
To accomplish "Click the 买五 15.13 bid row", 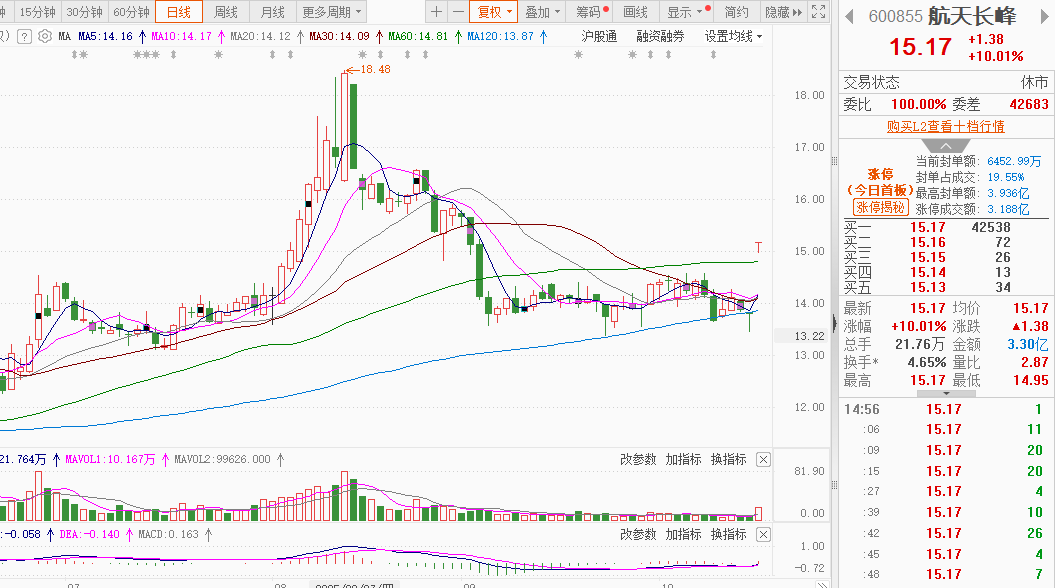I will click(945, 287).
